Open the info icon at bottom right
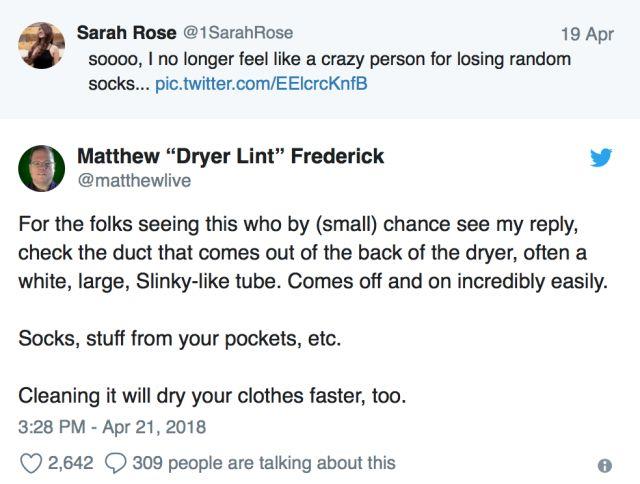This screenshot has height=484, width=640. (604, 465)
